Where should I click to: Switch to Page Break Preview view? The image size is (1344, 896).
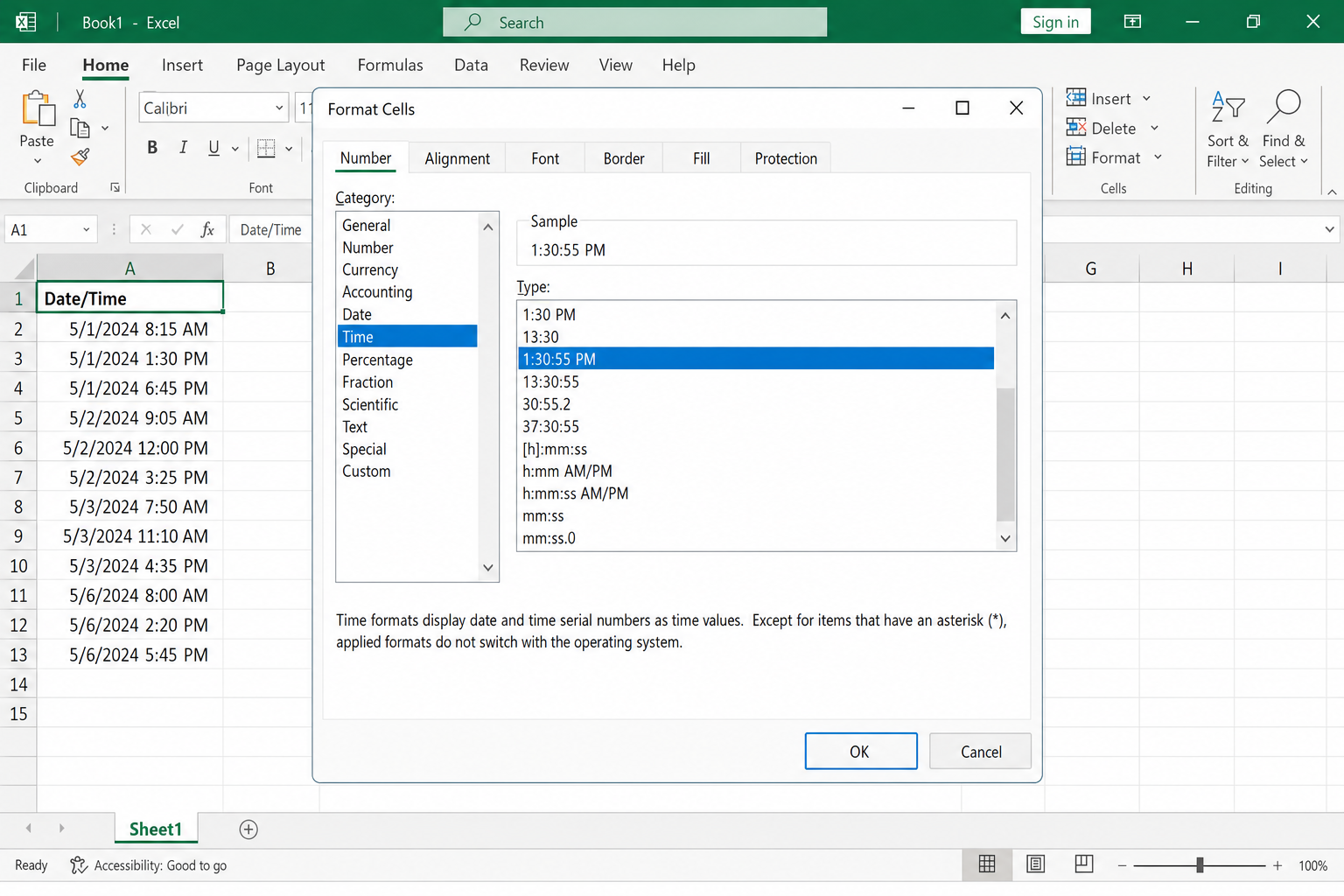pos(1084,864)
